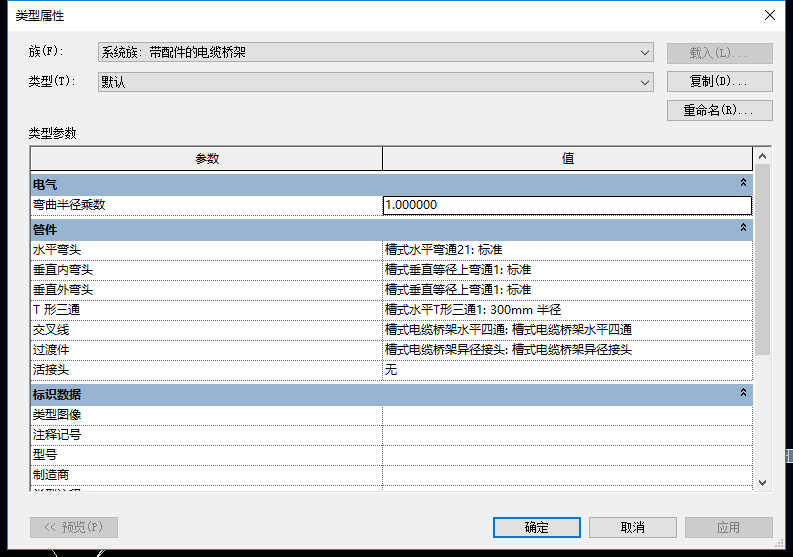Click the 复制(D)... button
Screen dimensions: 793x557
coord(719,81)
